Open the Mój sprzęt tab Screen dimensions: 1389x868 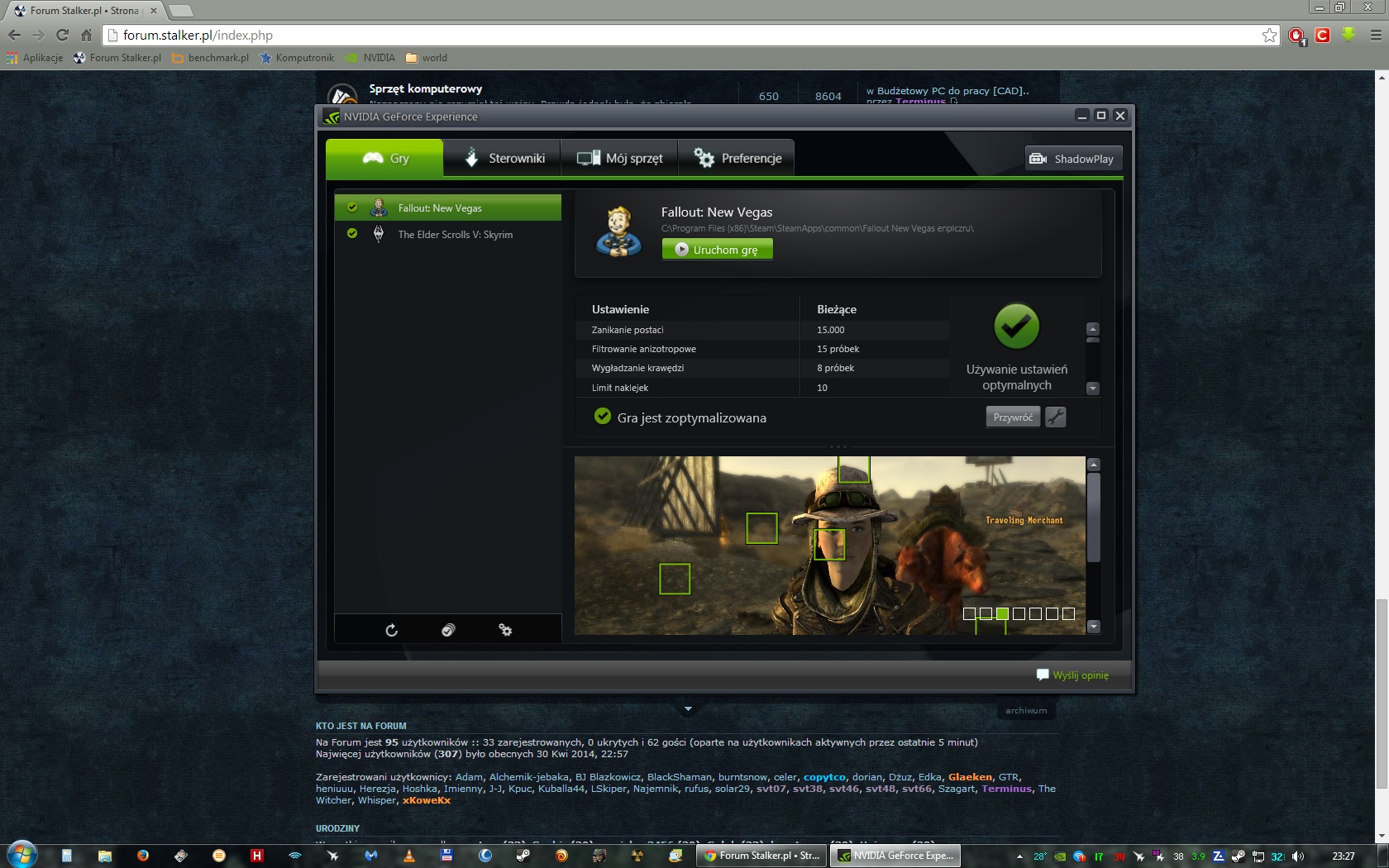point(619,158)
